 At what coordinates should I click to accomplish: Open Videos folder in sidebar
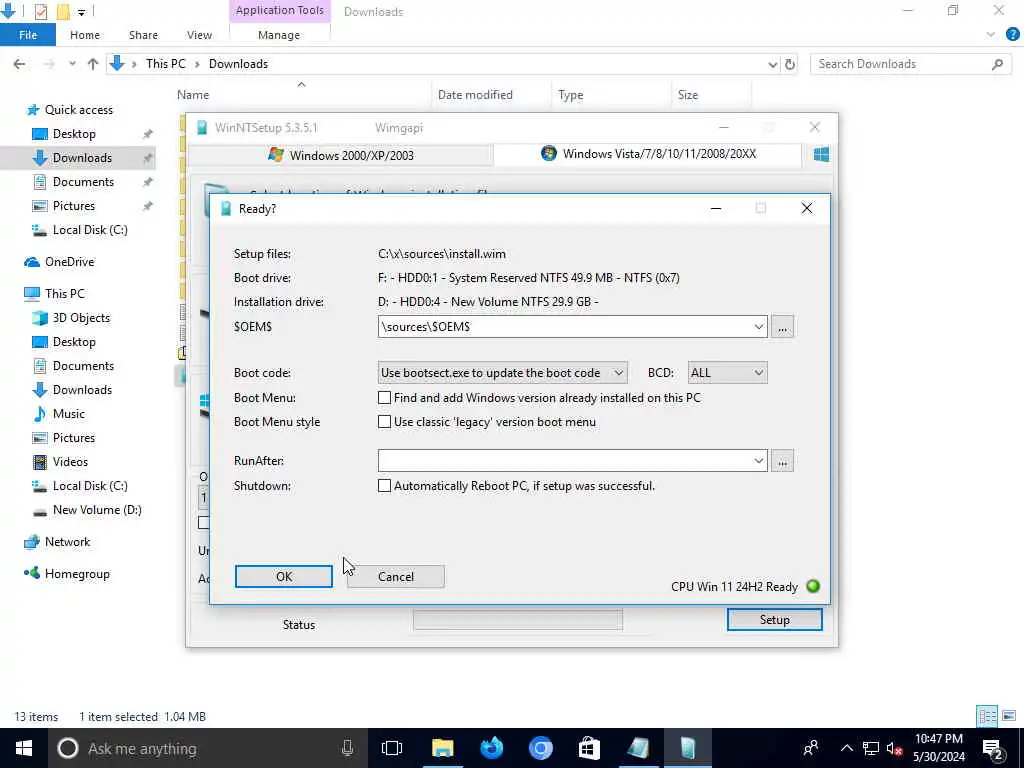pyautogui.click(x=70, y=462)
